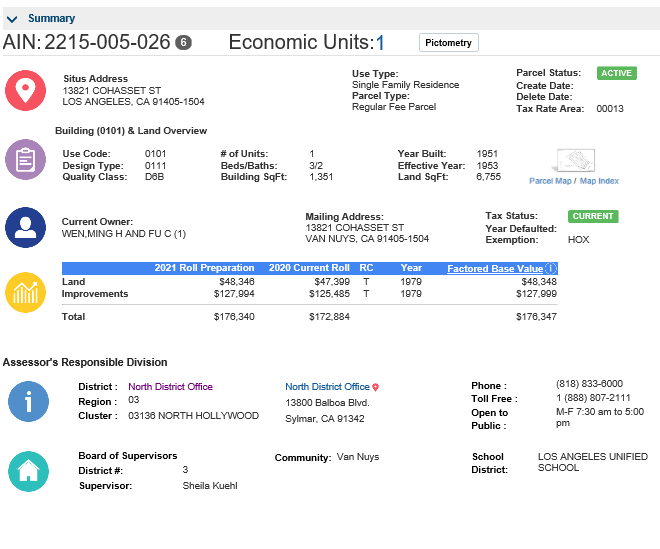Click the 2020 Current Roll column header

[309, 268]
